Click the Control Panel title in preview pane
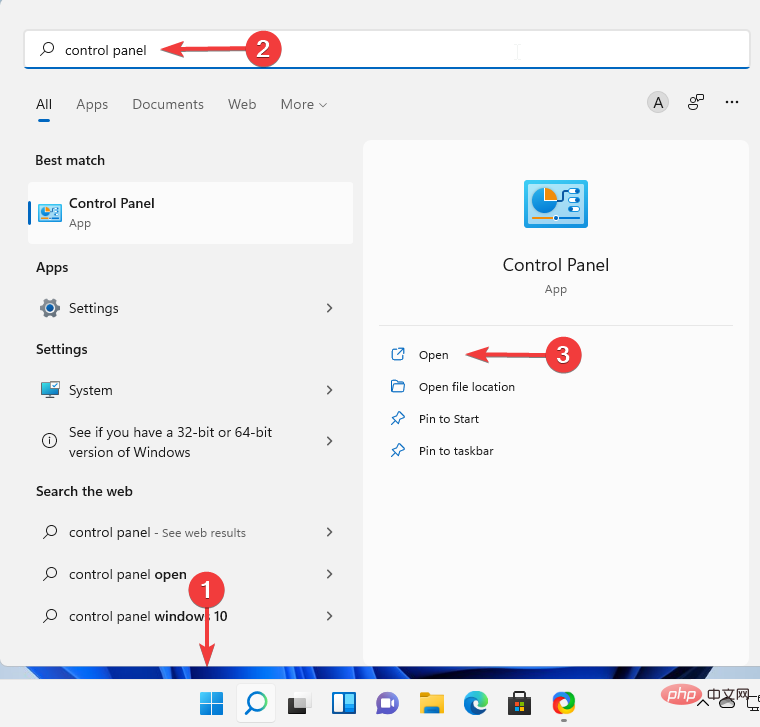The height and width of the screenshot is (727, 760). pos(555,265)
